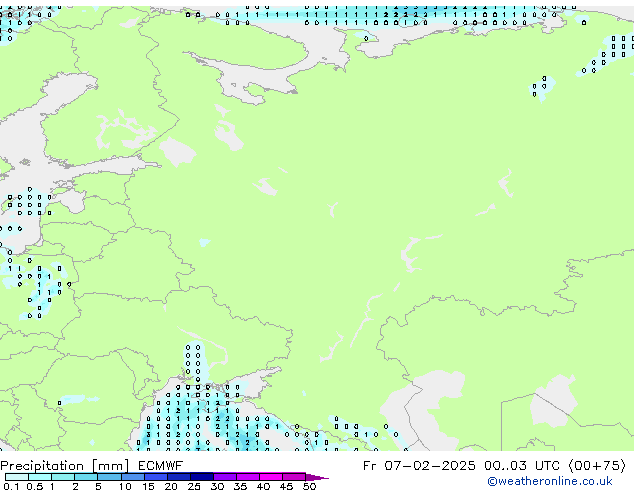Click the 30–35 mm purple legend box
The image size is (634, 490).
[x=225, y=477]
